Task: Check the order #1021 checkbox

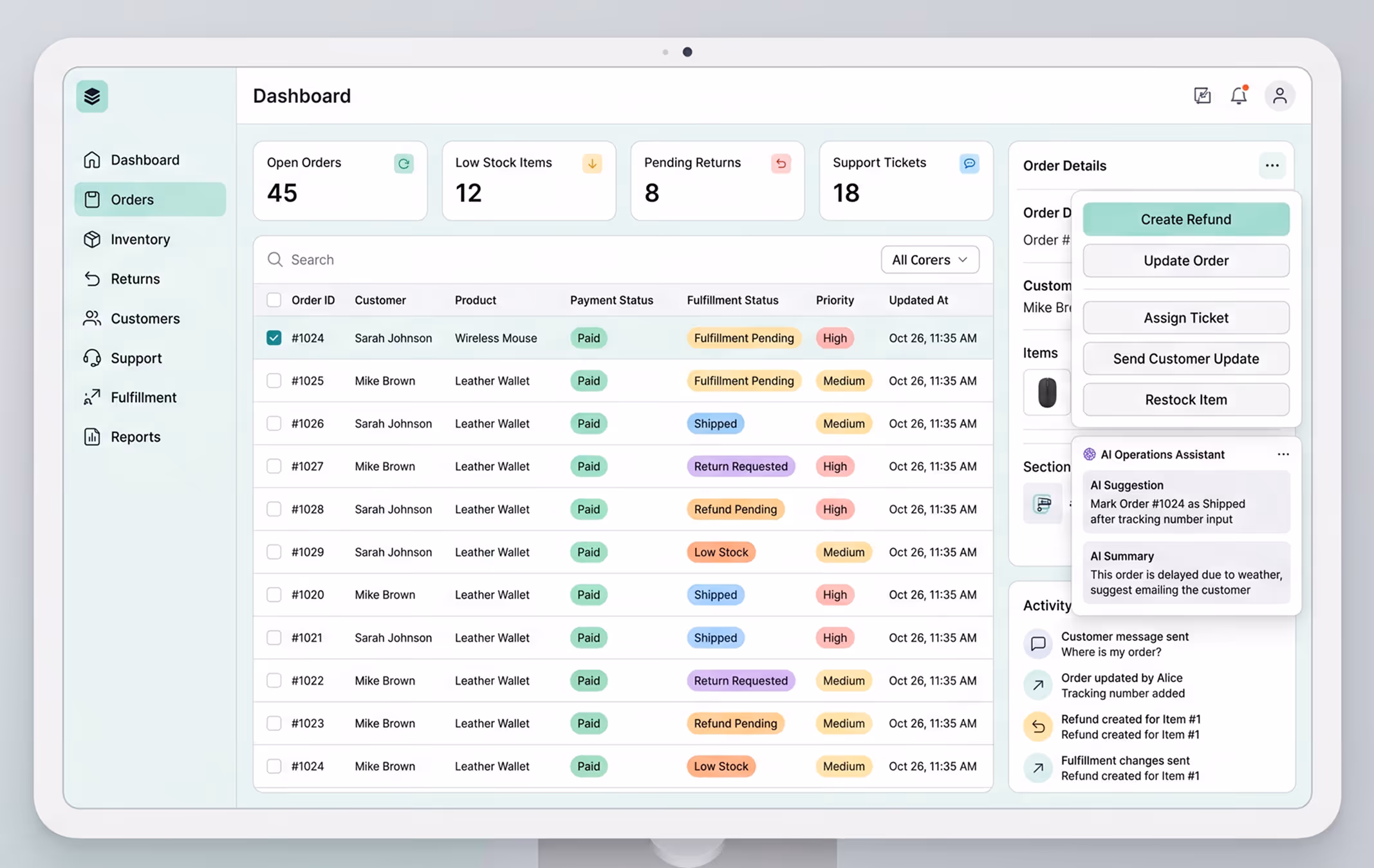Action: pyautogui.click(x=274, y=638)
